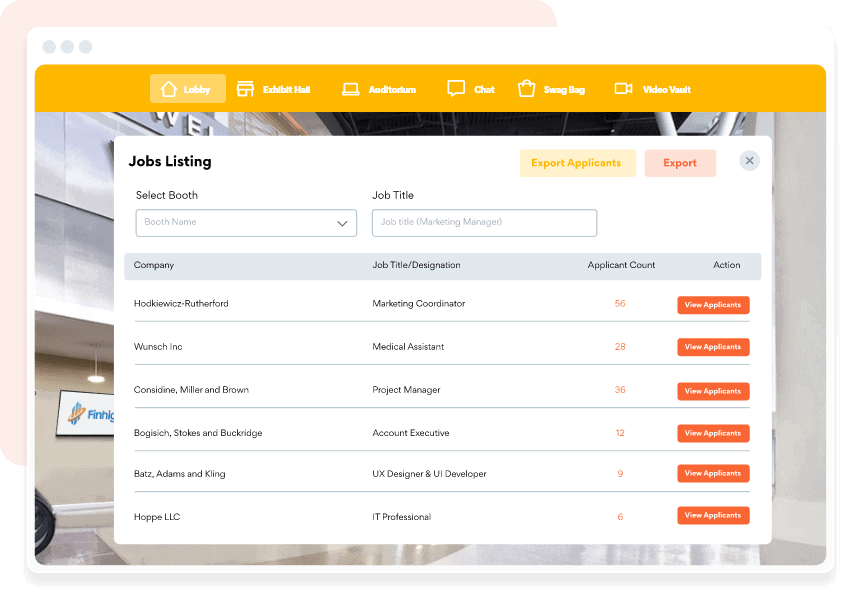Switch to the Exhibit Hall tab

click(x=286, y=90)
